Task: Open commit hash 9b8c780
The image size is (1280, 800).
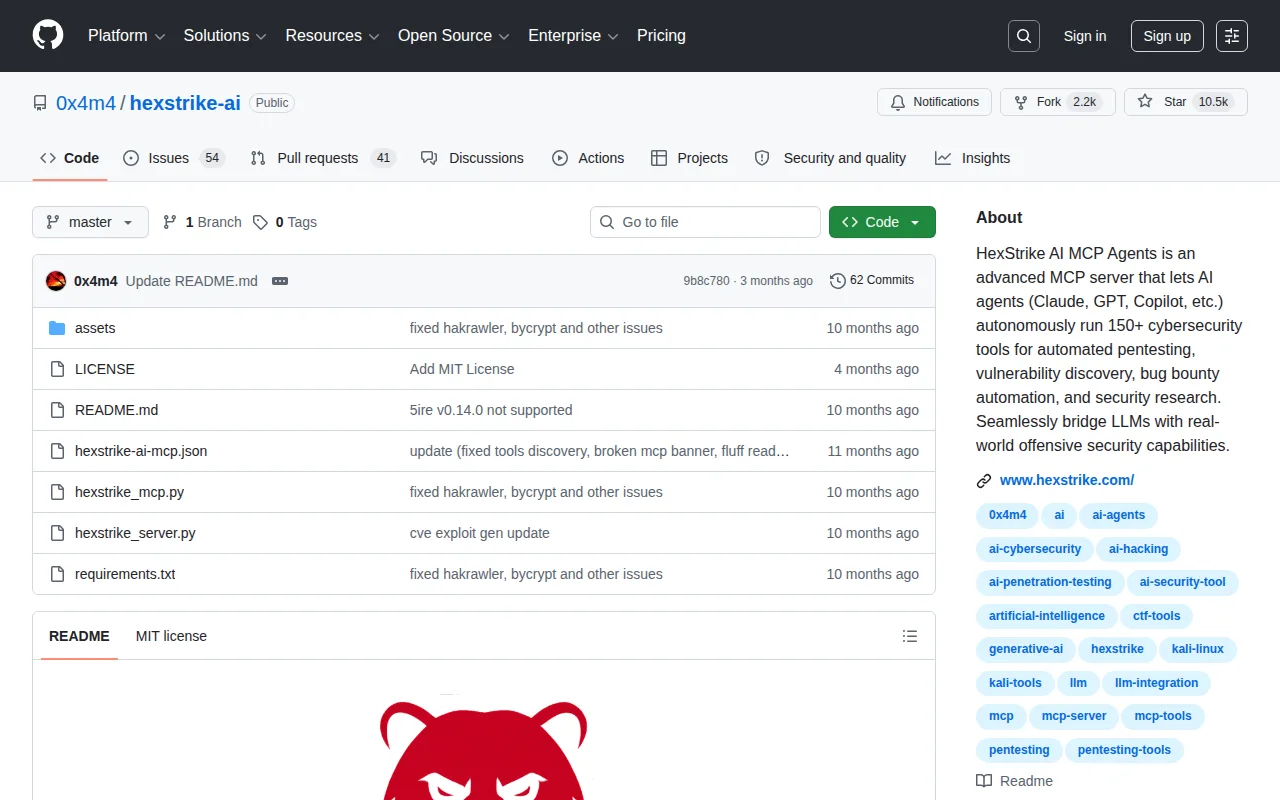Action: [706, 281]
